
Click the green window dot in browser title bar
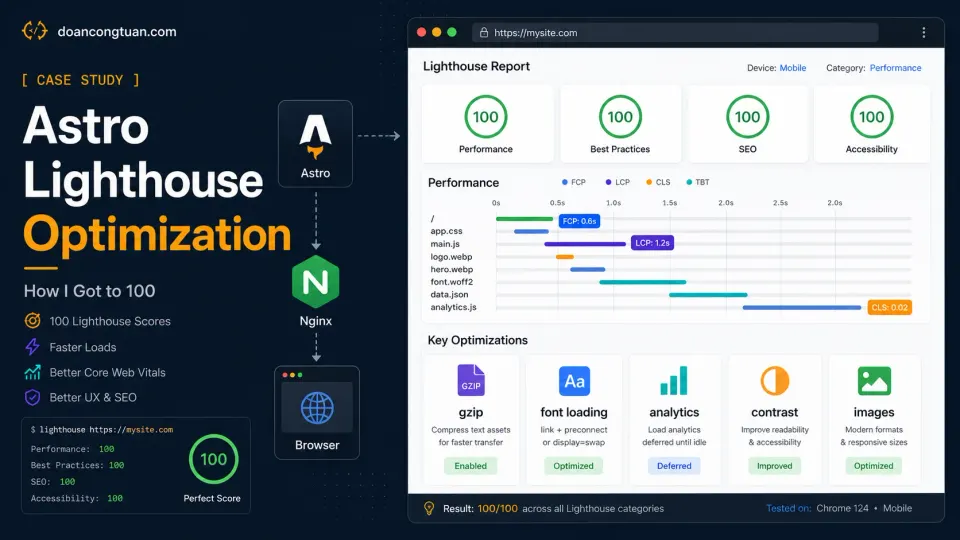coord(452,32)
